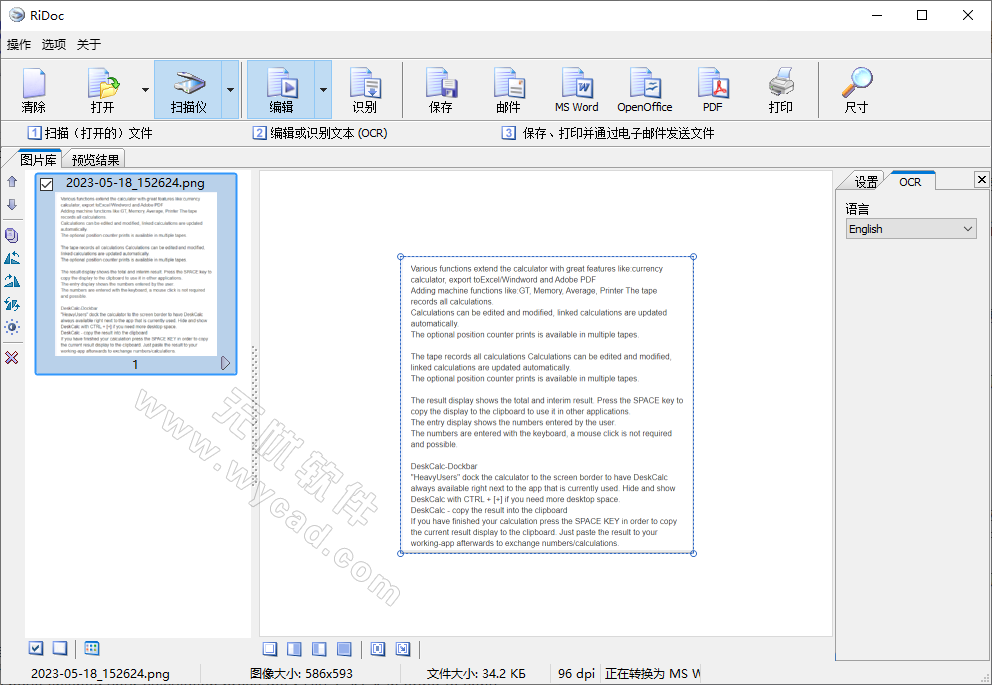Viewport: 992px width, 685px height.
Task: Open the 识别 (OCR recognize) tool
Action: point(365,89)
